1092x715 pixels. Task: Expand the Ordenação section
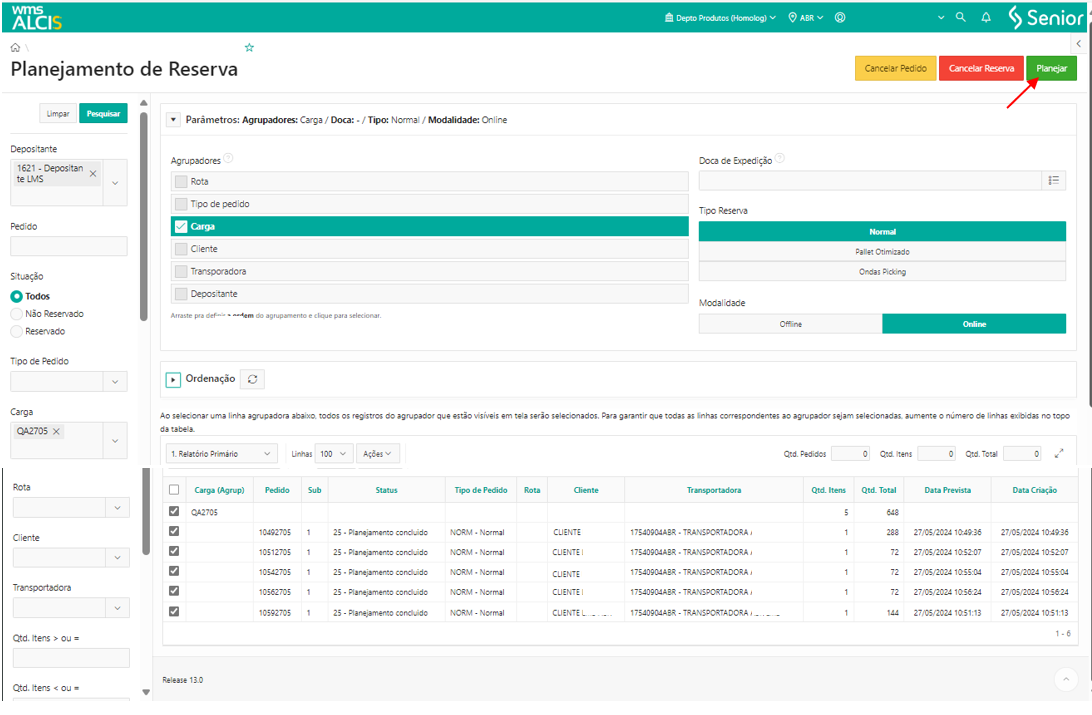[173, 380]
